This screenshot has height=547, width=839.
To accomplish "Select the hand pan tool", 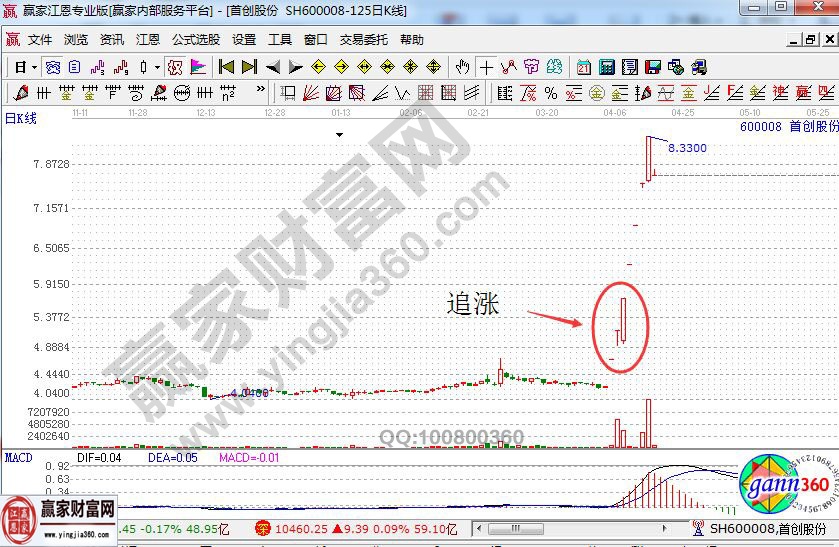I will click(x=462, y=67).
